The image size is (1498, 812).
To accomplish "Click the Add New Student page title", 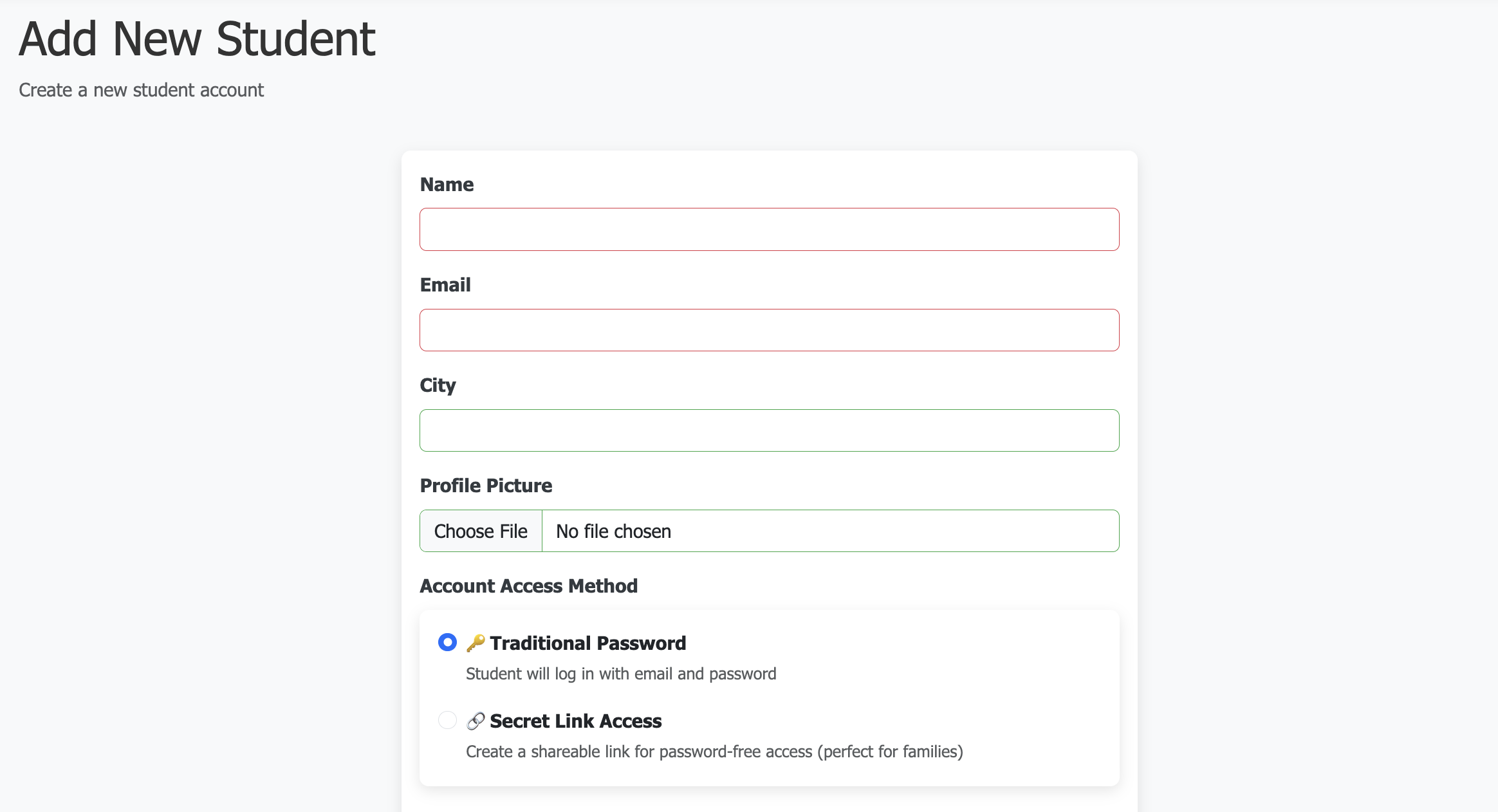I will click(x=197, y=39).
